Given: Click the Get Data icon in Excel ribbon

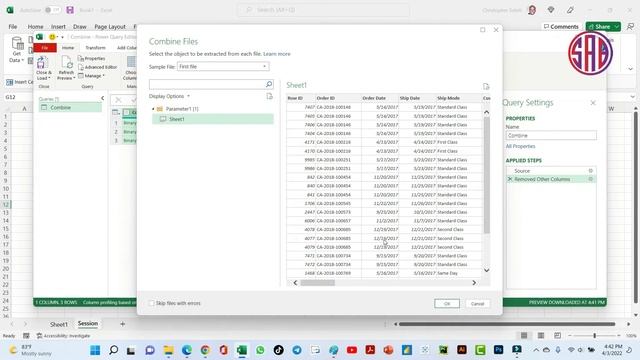Looking at the screenshot, I should pos(17,43).
